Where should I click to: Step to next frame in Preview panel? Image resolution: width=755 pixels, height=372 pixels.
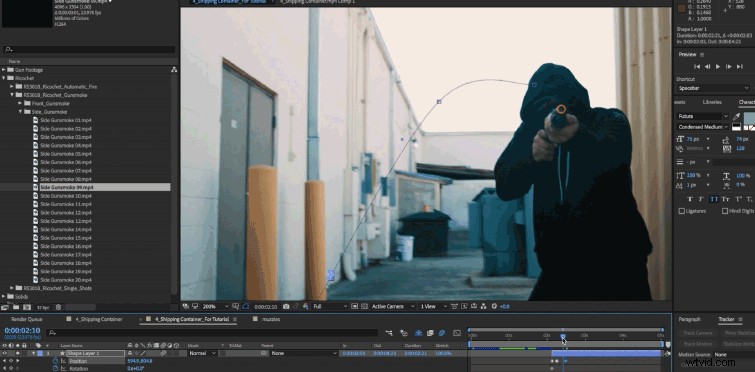pos(729,66)
